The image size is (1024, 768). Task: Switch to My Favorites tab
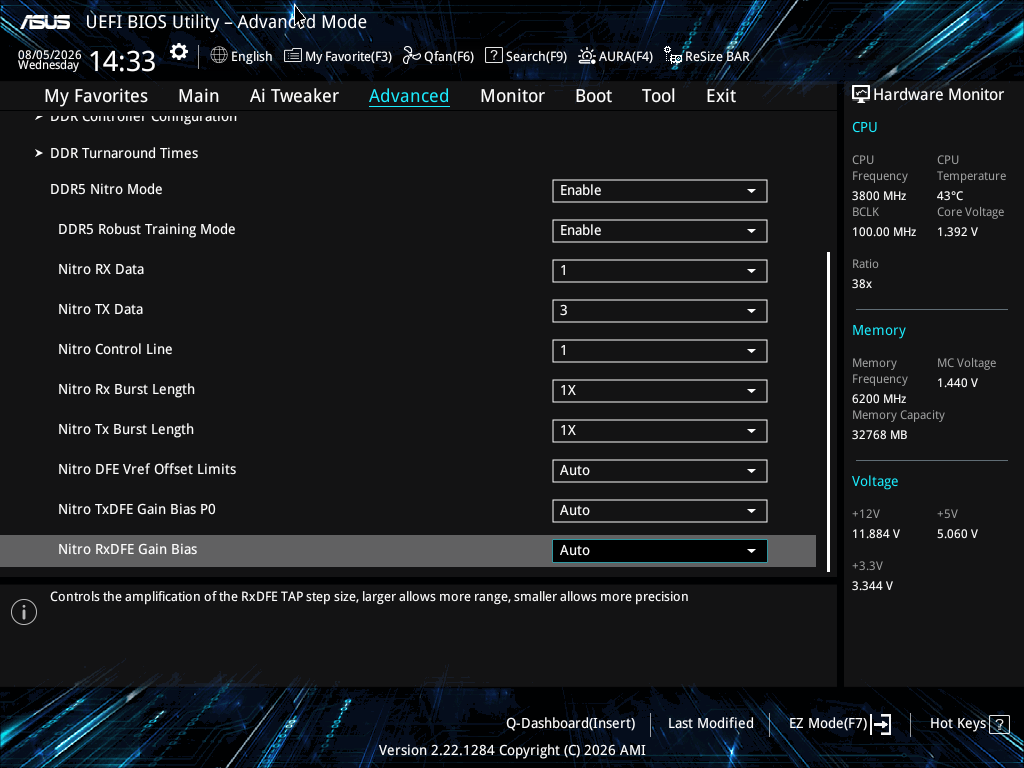pyautogui.click(x=96, y=95)
